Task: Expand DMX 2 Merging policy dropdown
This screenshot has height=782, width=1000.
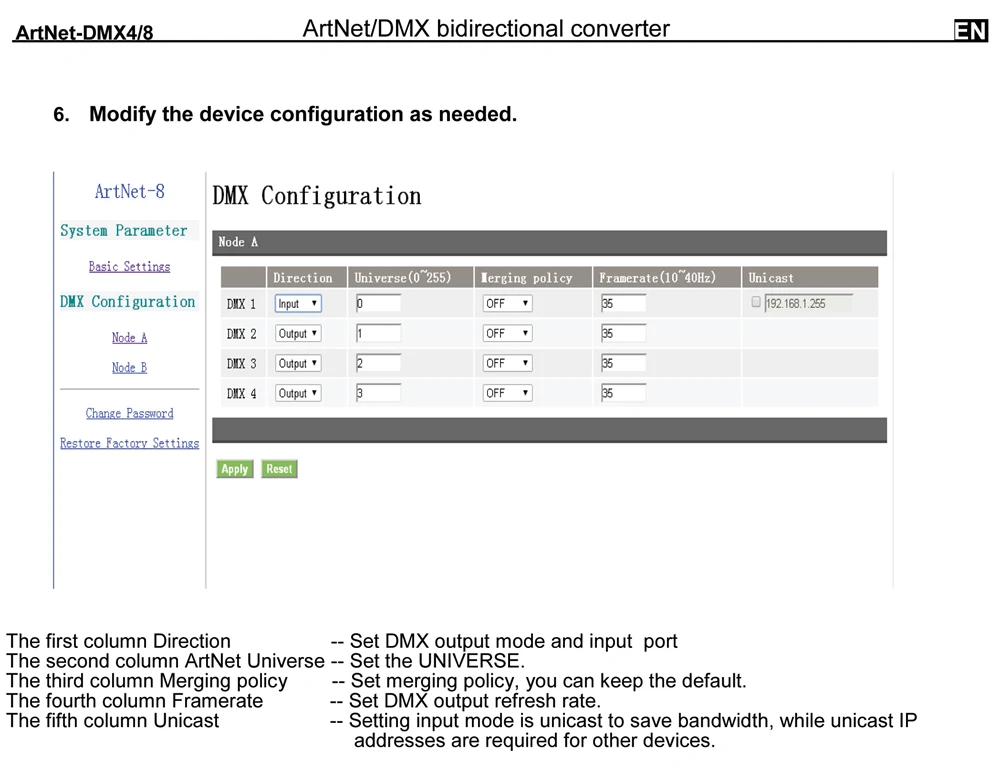Action: (507, 334)
